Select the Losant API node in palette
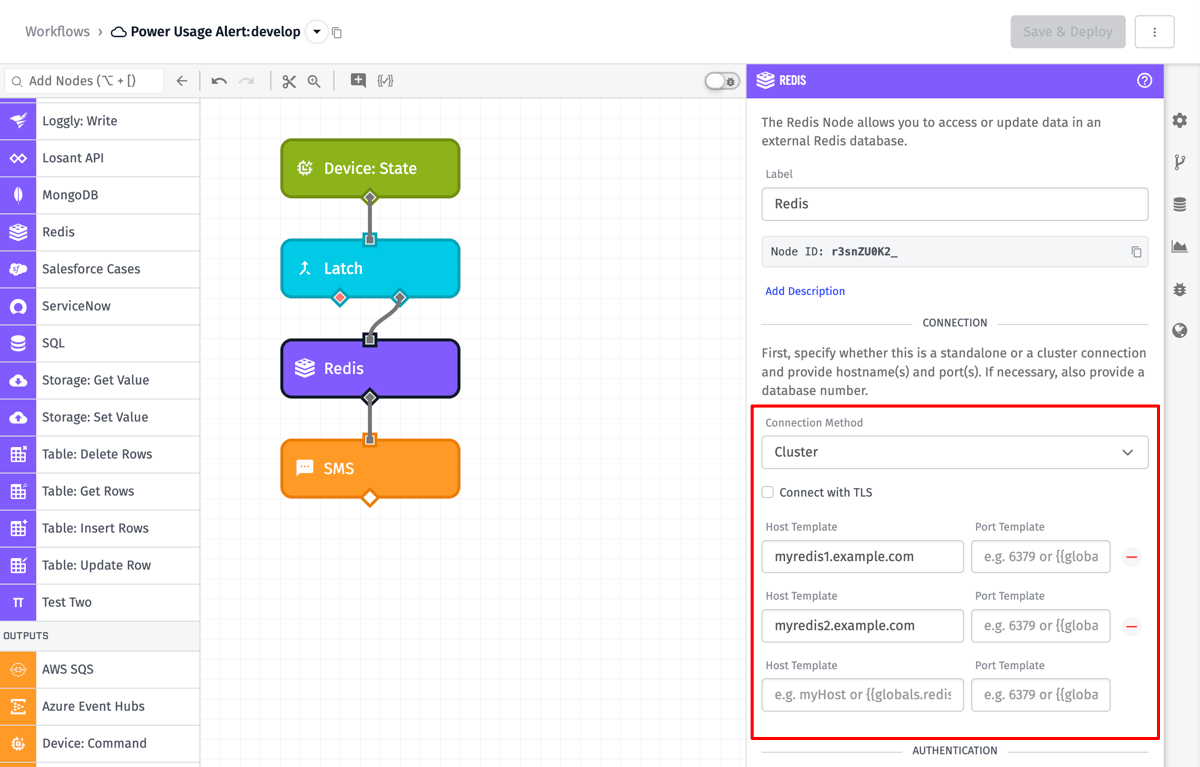Image resolution: width=1200 pixels, height=767 pixels. (100, 158)
